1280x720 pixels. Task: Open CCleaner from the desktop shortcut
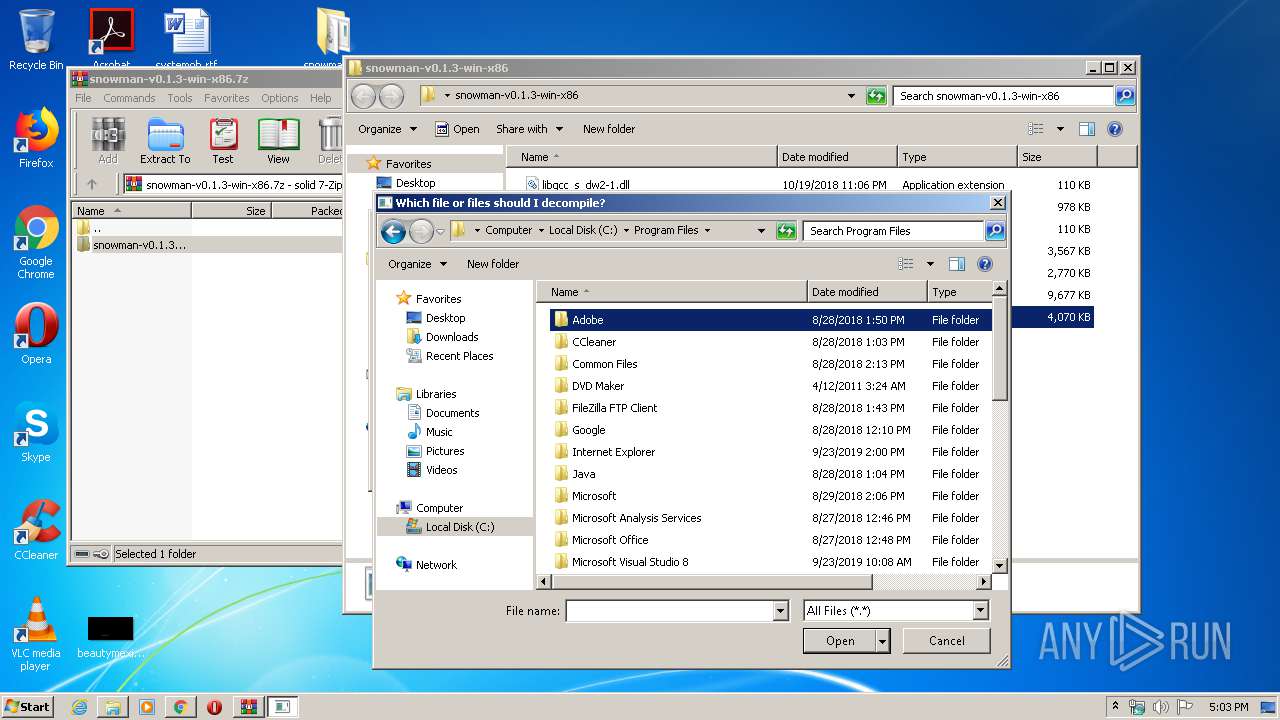click(36, 530)
